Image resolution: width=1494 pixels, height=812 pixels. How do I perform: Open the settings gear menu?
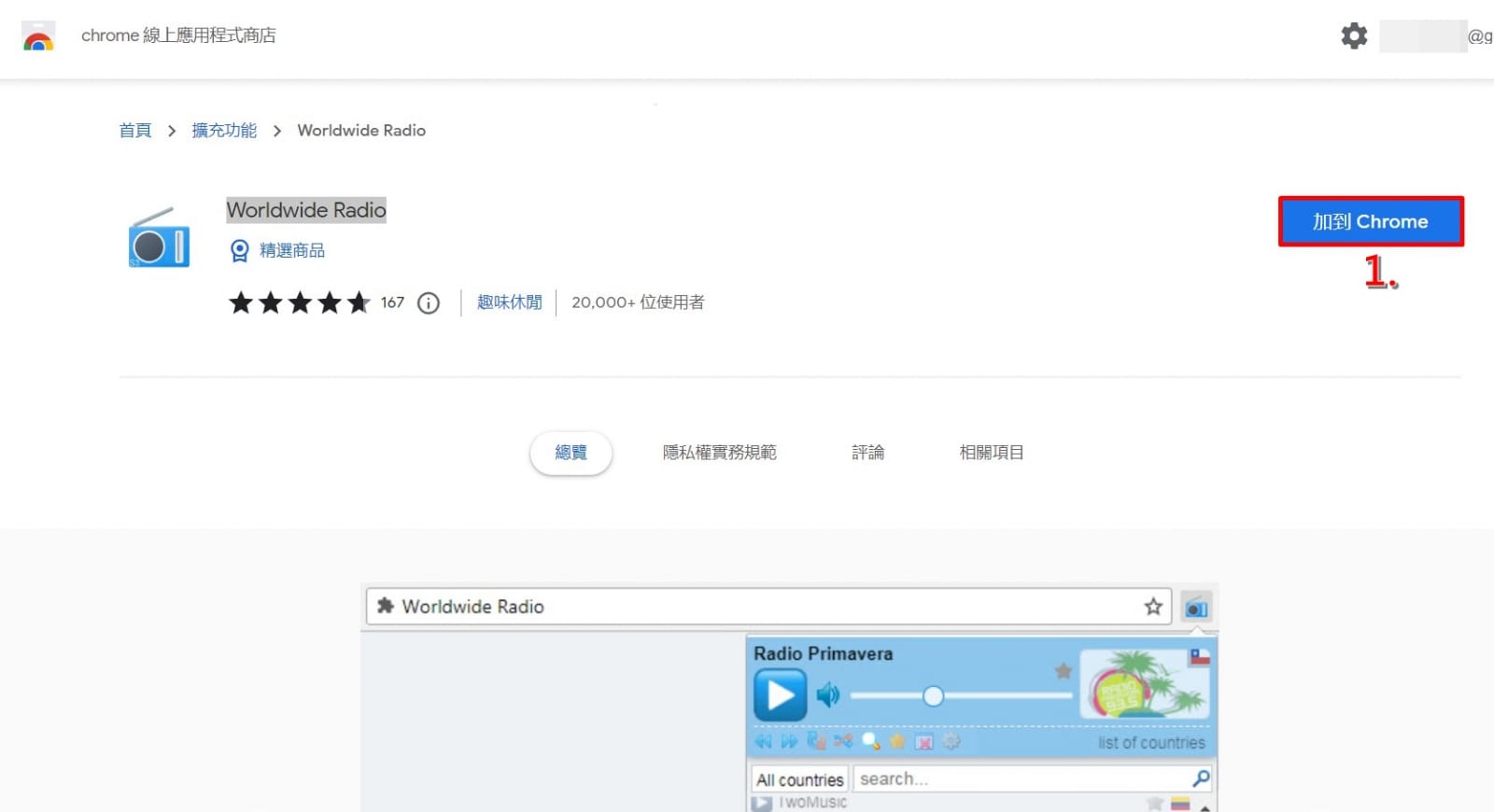(x=1354, y=36)
